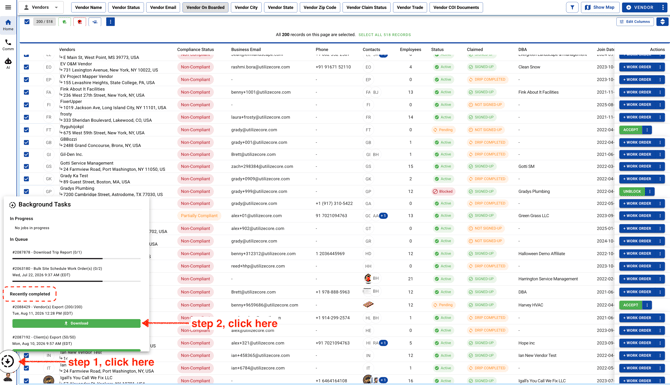670x385 pixels.
Task: Click the Edit Columns button
Action: [635, 21]
